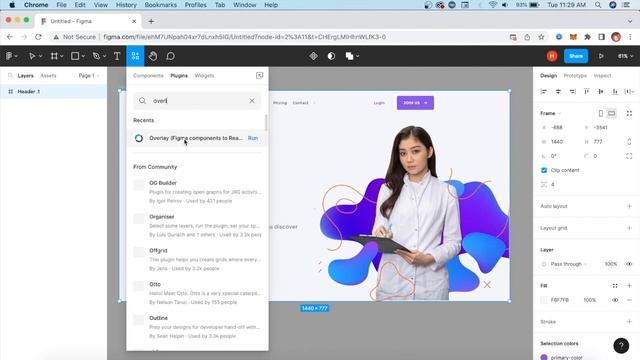
Task: Detach the resources panel with pop-out icon
Action: tap(260, 76)
